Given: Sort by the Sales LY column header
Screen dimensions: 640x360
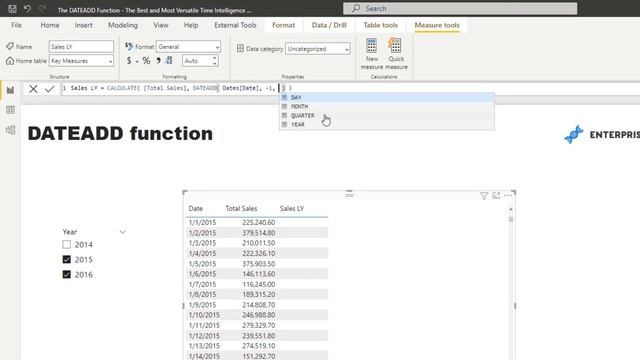Looking at the screenshot, I should [x=292, y=209].
